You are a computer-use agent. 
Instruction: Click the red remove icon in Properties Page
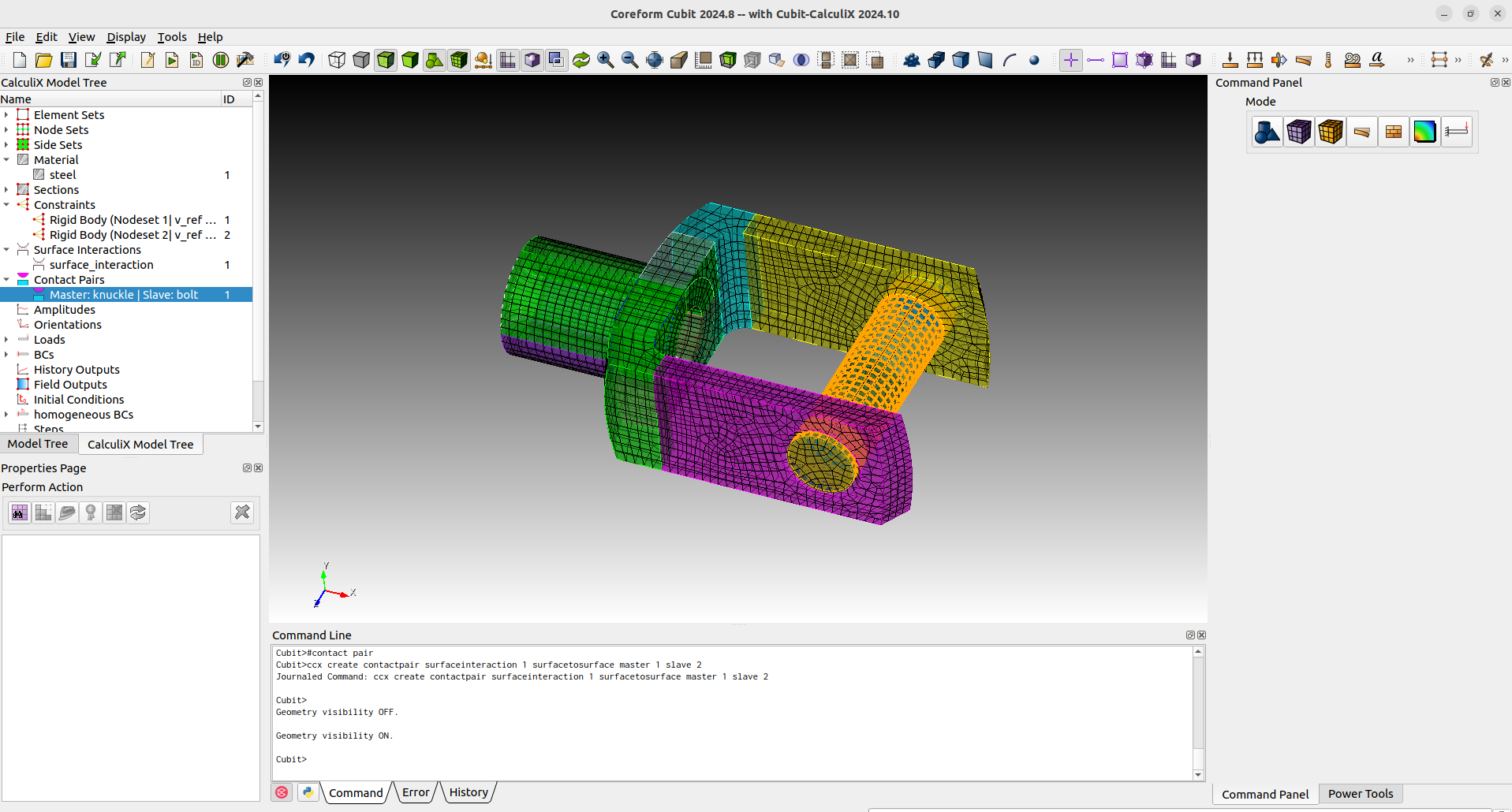242,512
